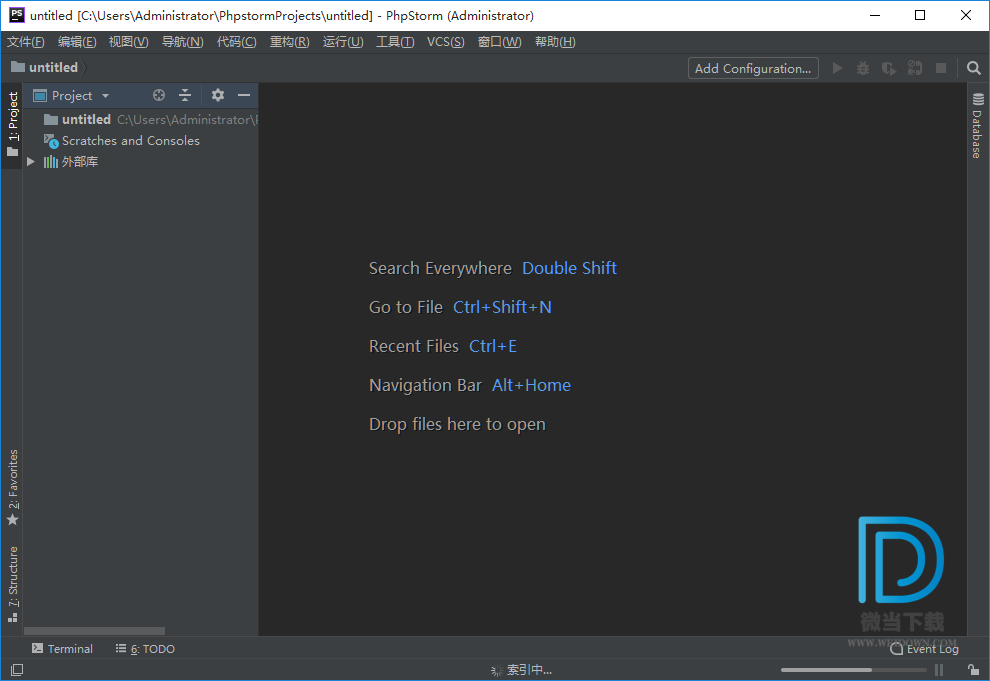Open the 工具(T) menu

395,42
